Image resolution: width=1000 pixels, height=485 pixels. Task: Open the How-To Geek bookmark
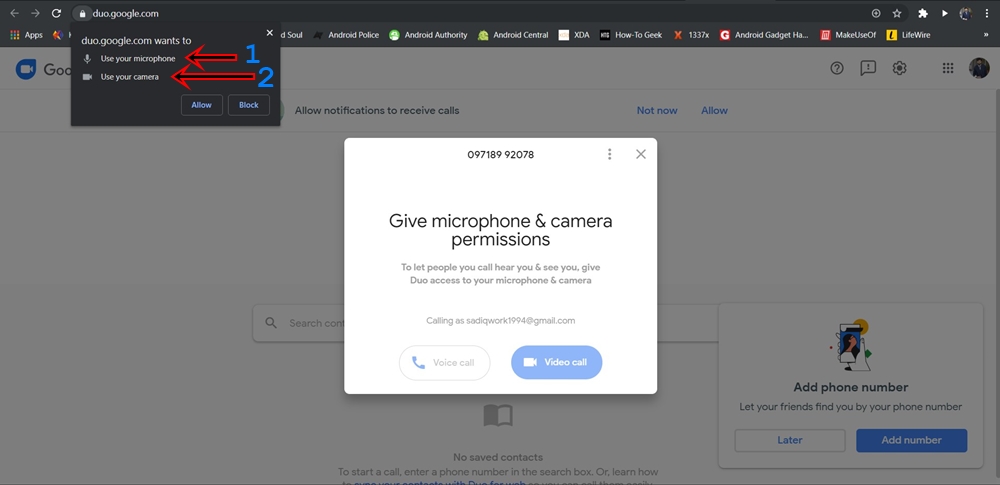coord(631,35)
